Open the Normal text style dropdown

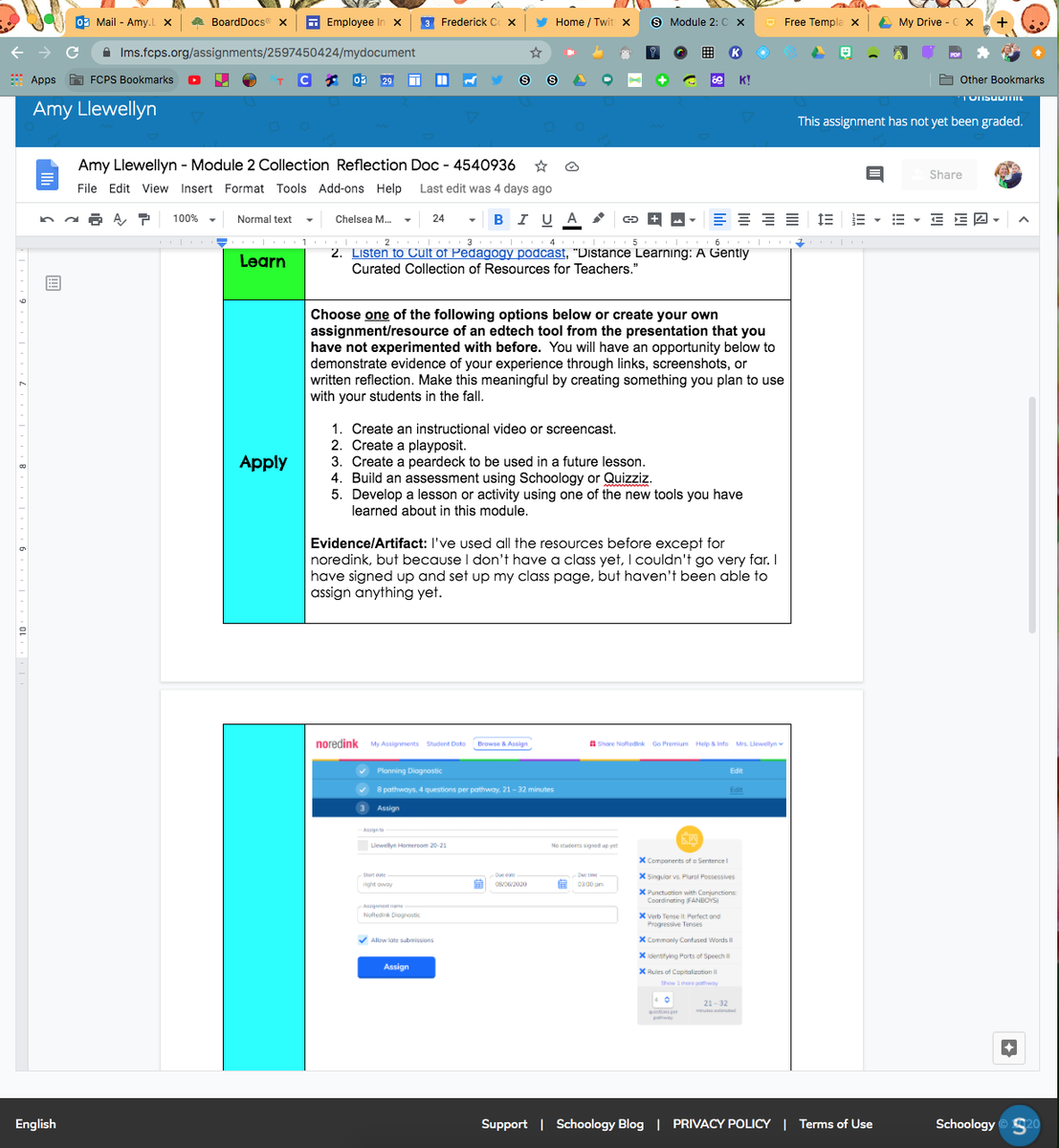coord(275,219)
